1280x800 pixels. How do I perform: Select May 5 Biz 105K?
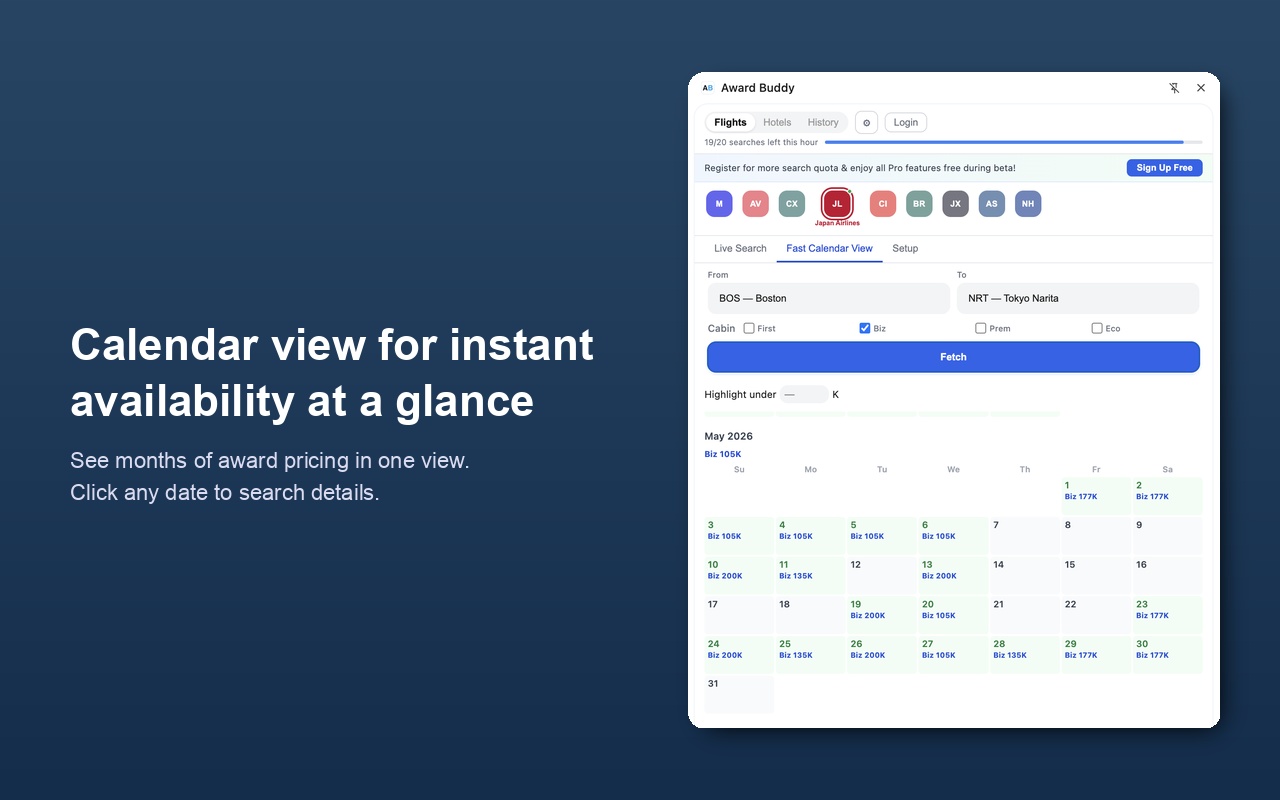[x=882, y=536]
